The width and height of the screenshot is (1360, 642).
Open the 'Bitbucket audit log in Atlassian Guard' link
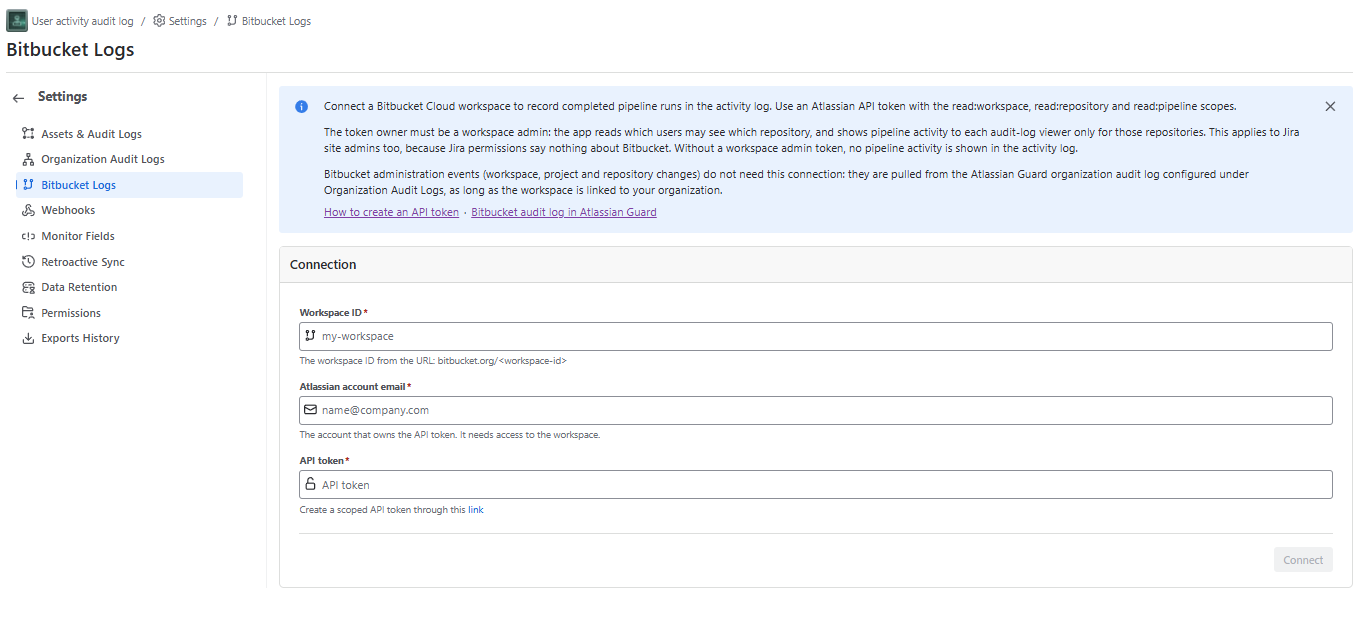coord(564,212)
